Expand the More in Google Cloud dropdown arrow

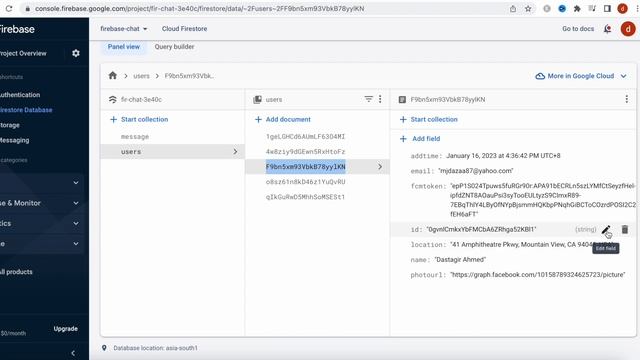(623, 76)
